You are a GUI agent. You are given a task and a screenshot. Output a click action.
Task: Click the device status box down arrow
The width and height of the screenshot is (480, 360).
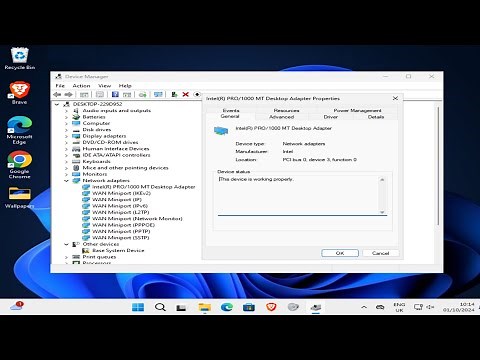[x=382, y=212]
